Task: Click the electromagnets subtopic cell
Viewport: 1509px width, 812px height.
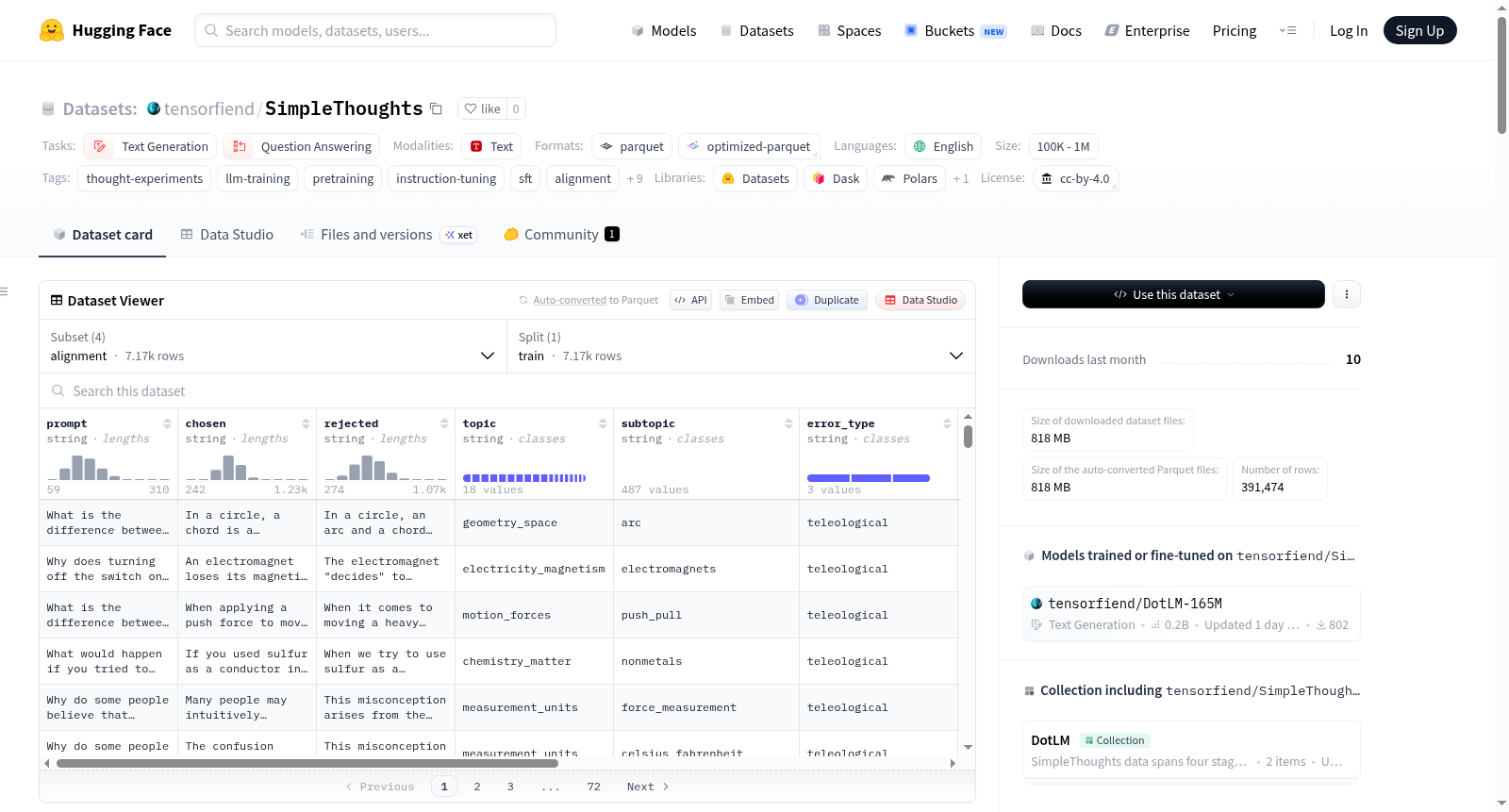Action: [705, 569]
